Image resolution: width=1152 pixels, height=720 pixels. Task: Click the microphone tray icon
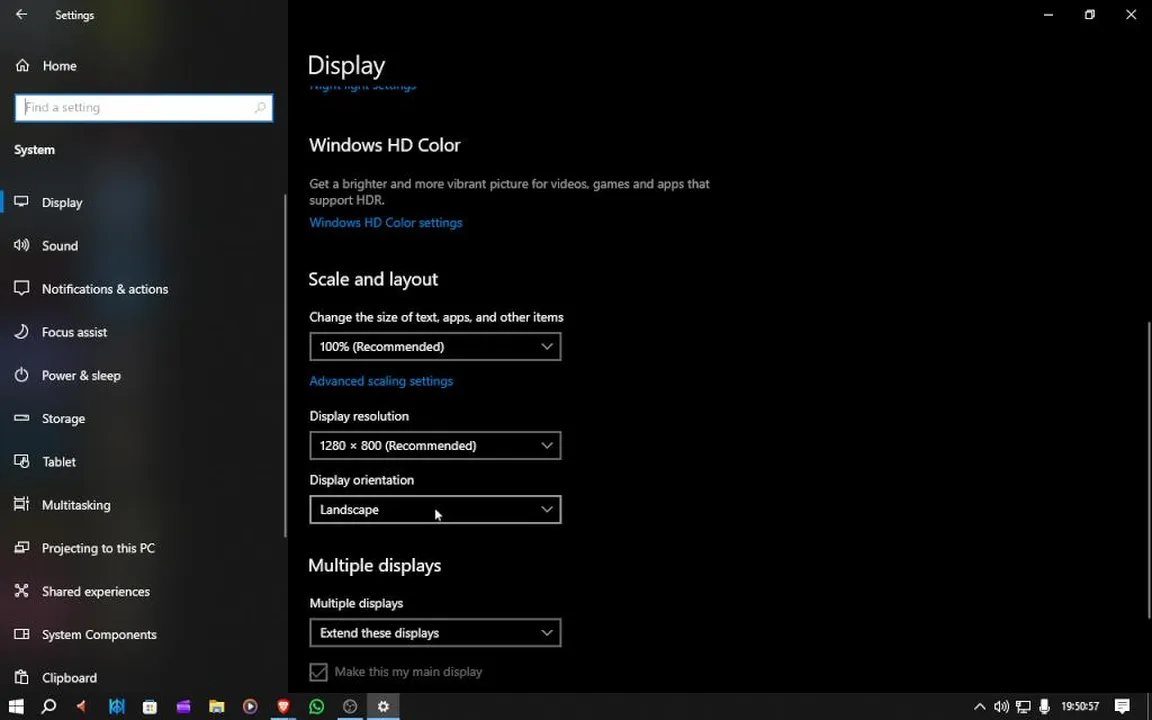pyautogui.click(x=1044, y=707)
